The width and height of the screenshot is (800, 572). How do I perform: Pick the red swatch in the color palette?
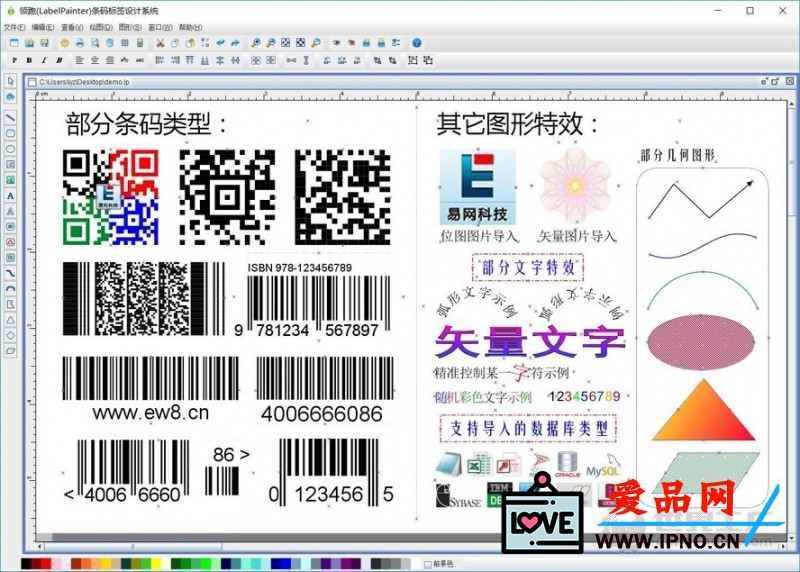tap(46, 564)
